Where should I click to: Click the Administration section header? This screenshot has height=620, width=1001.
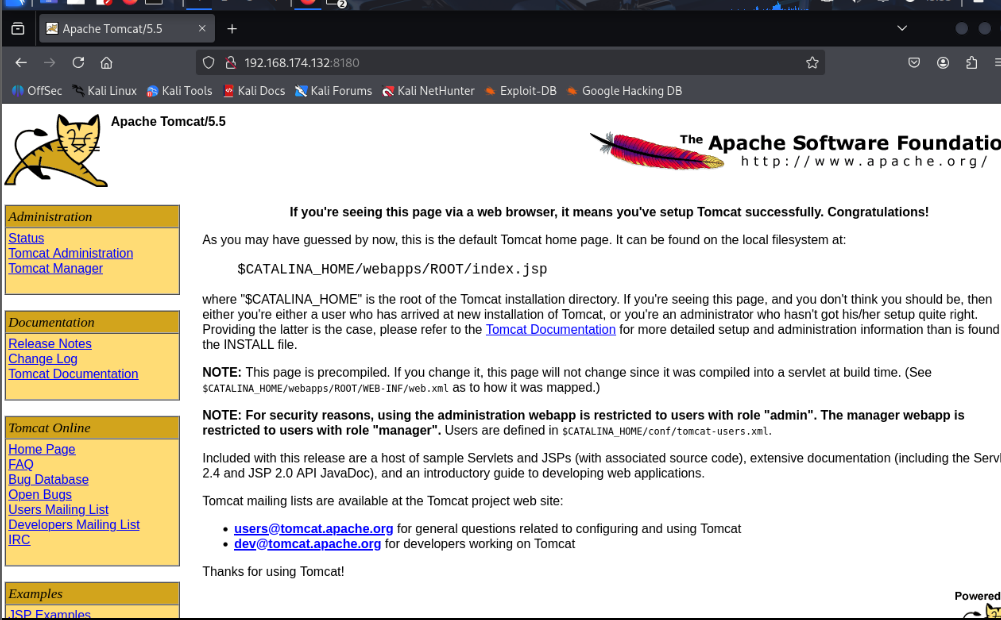(x=92, y=216)
